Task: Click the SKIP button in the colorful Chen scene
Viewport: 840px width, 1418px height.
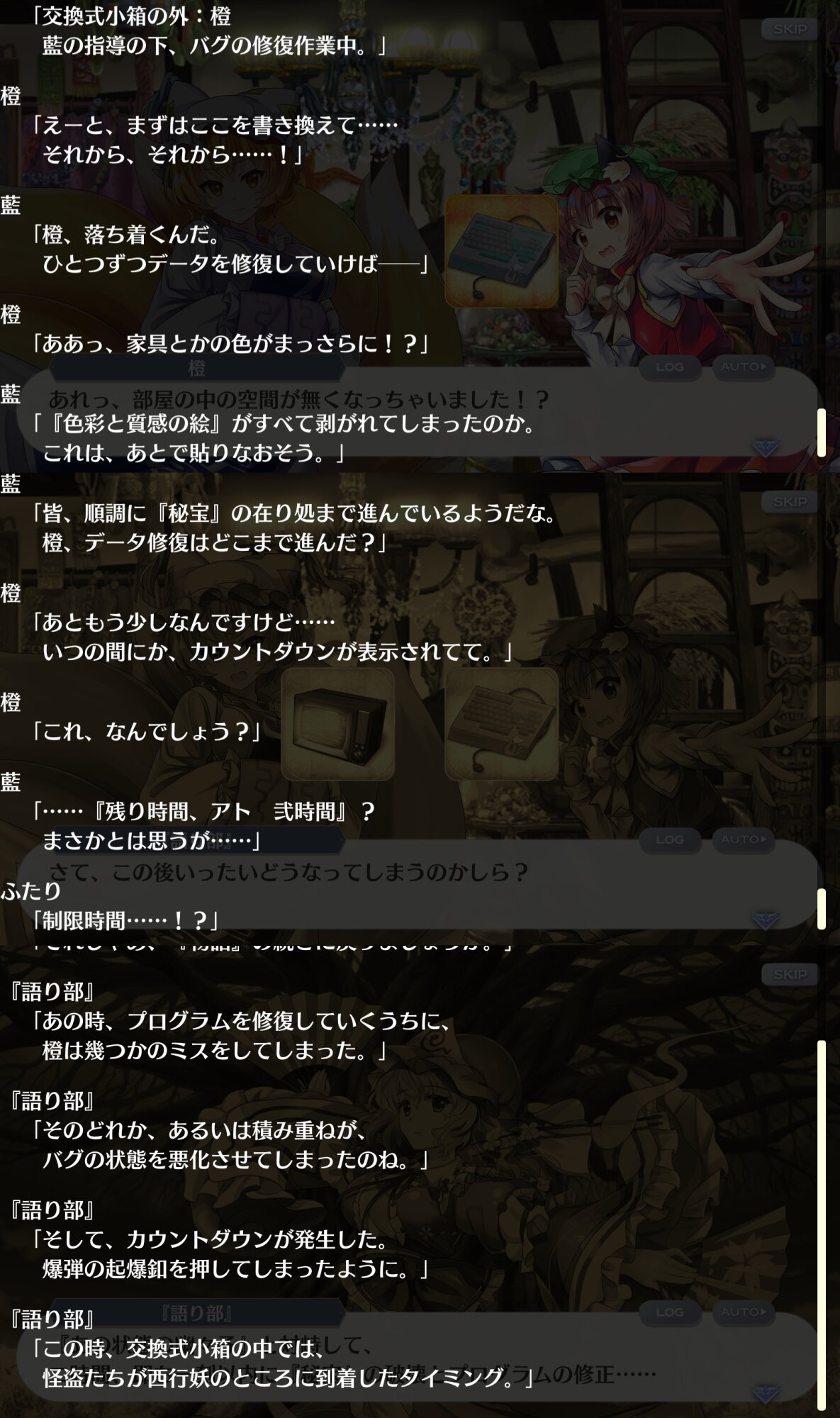Action: [x=790, y=30]
